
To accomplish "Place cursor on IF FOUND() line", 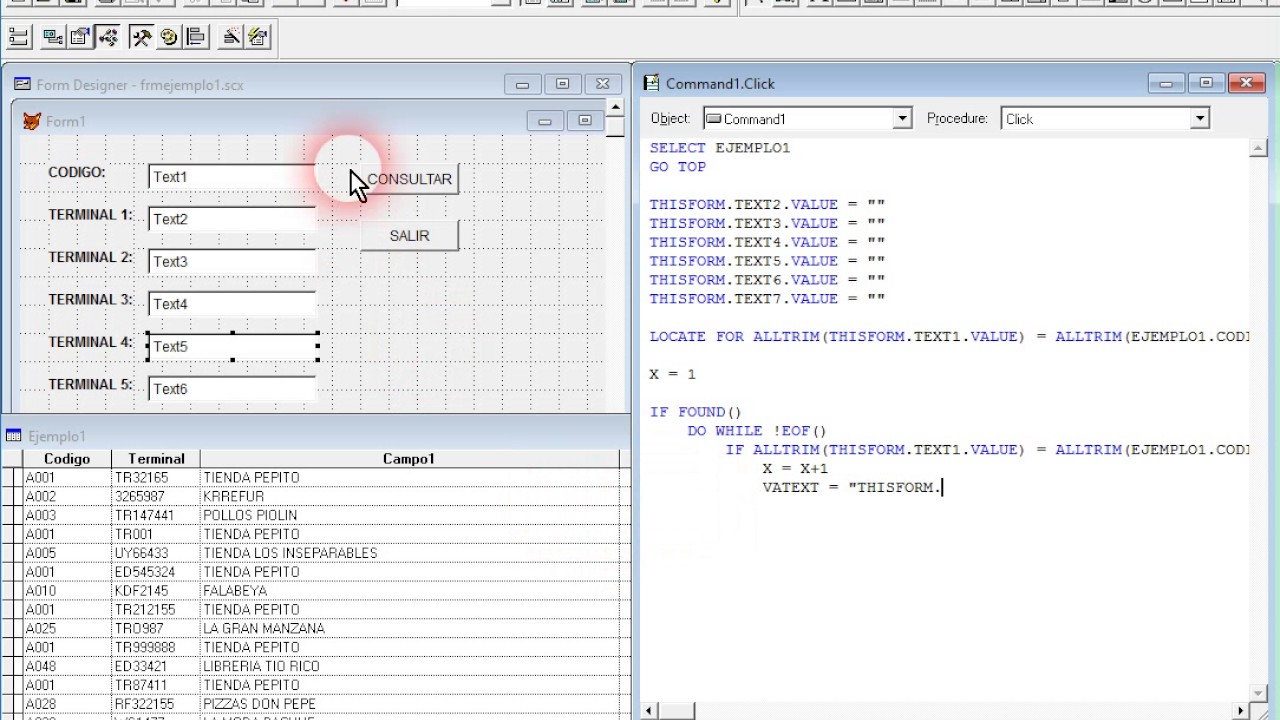I will click(x=696, y=412).
